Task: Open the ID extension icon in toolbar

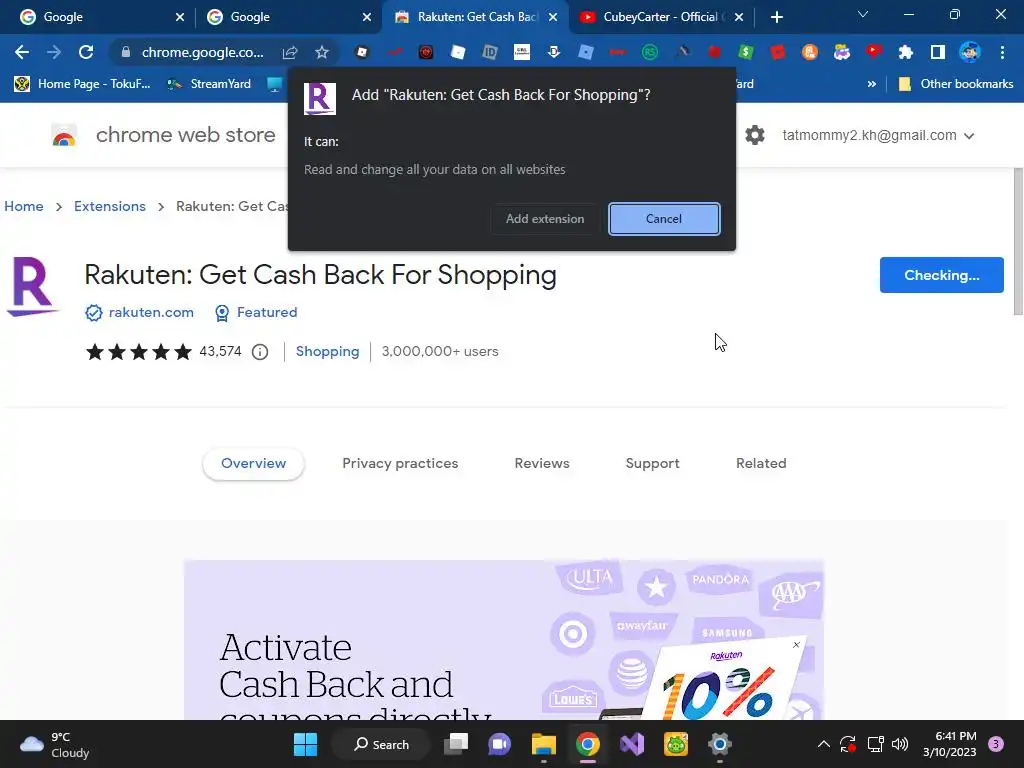Action: pos(490,52)
